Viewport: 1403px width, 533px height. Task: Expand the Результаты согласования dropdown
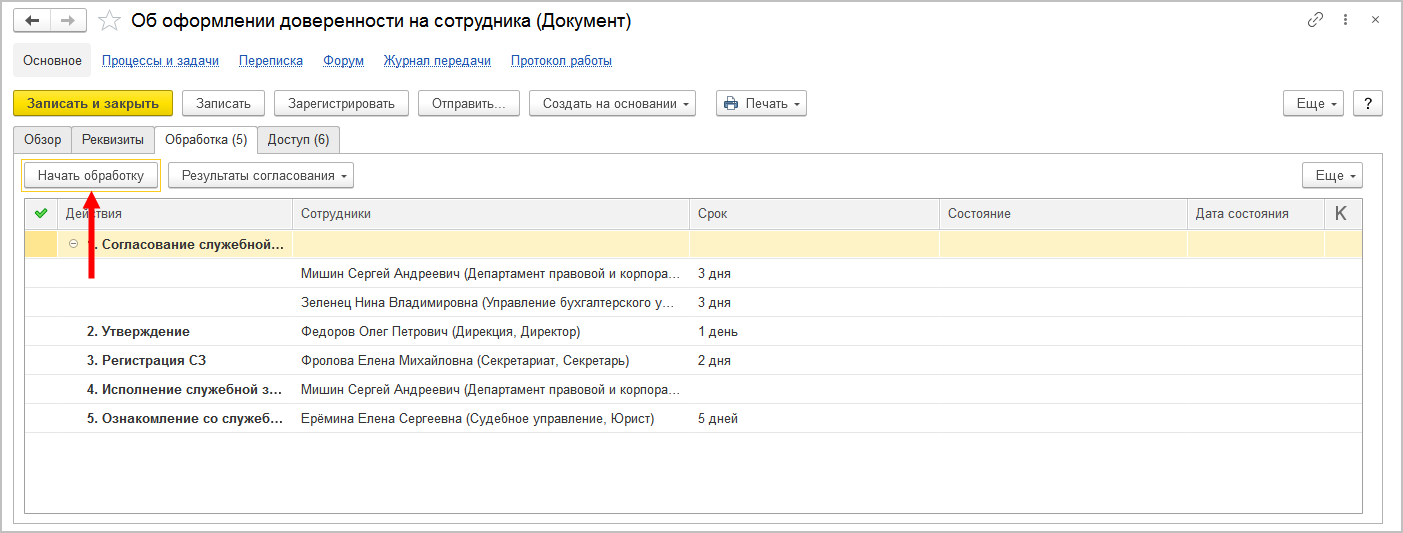coord(260,175)
